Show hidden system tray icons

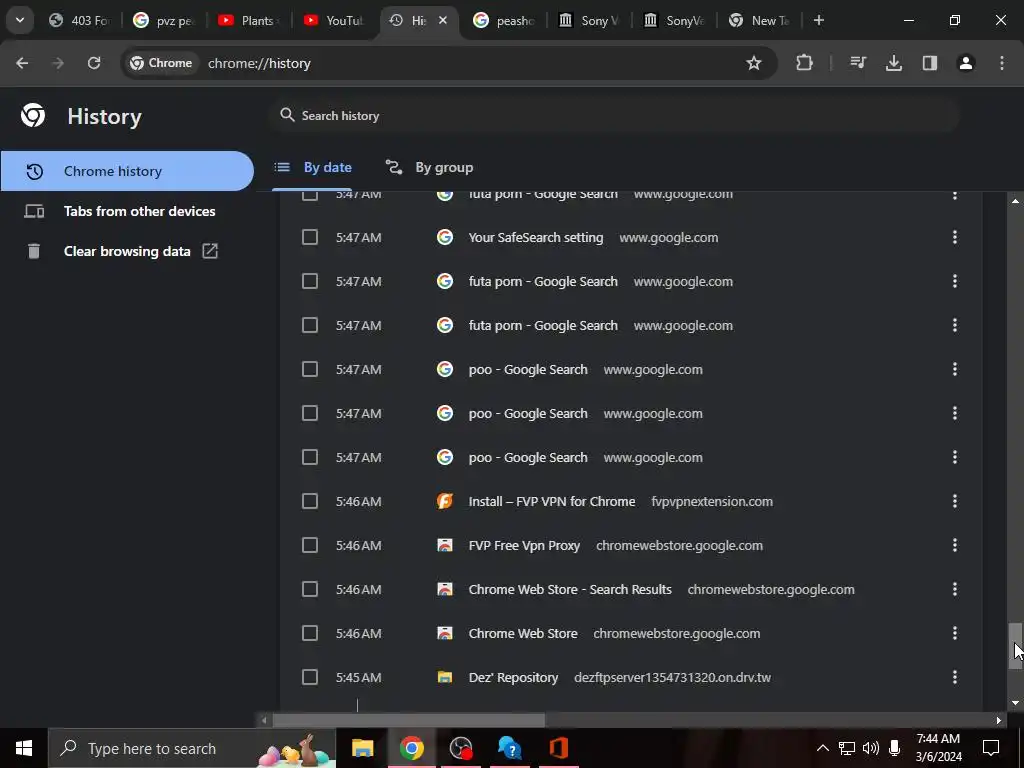(823, 748)
